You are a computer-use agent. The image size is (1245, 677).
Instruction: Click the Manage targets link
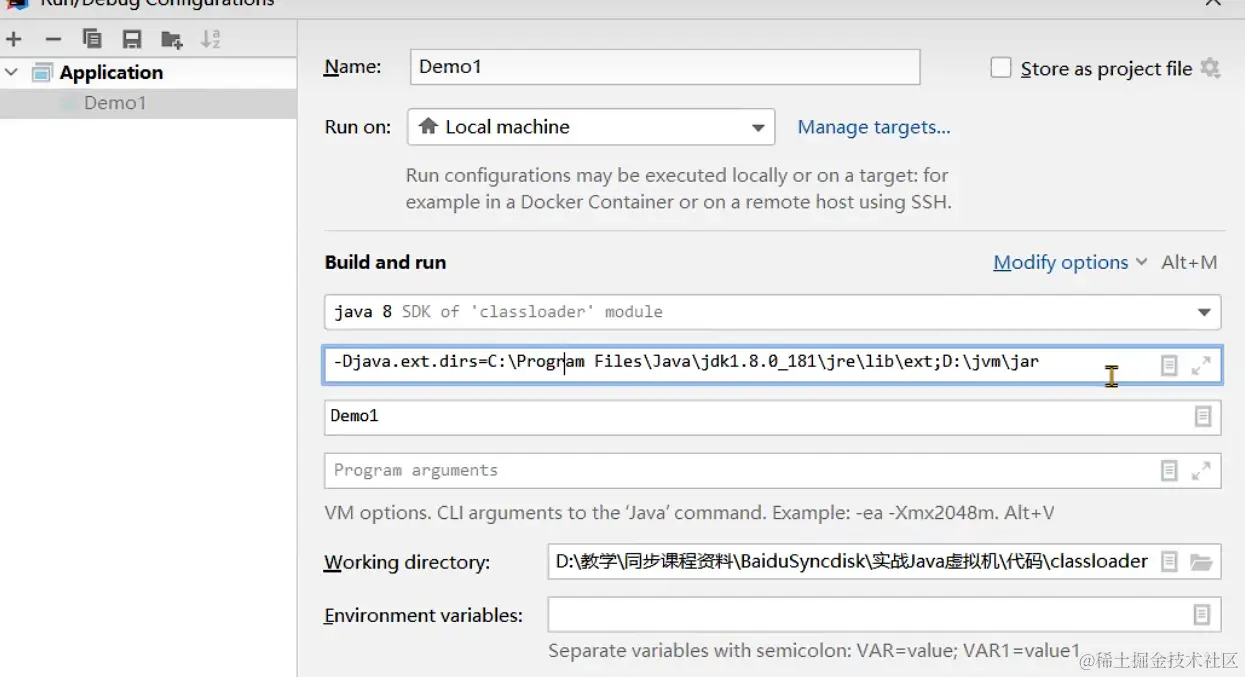click(873, 127)
